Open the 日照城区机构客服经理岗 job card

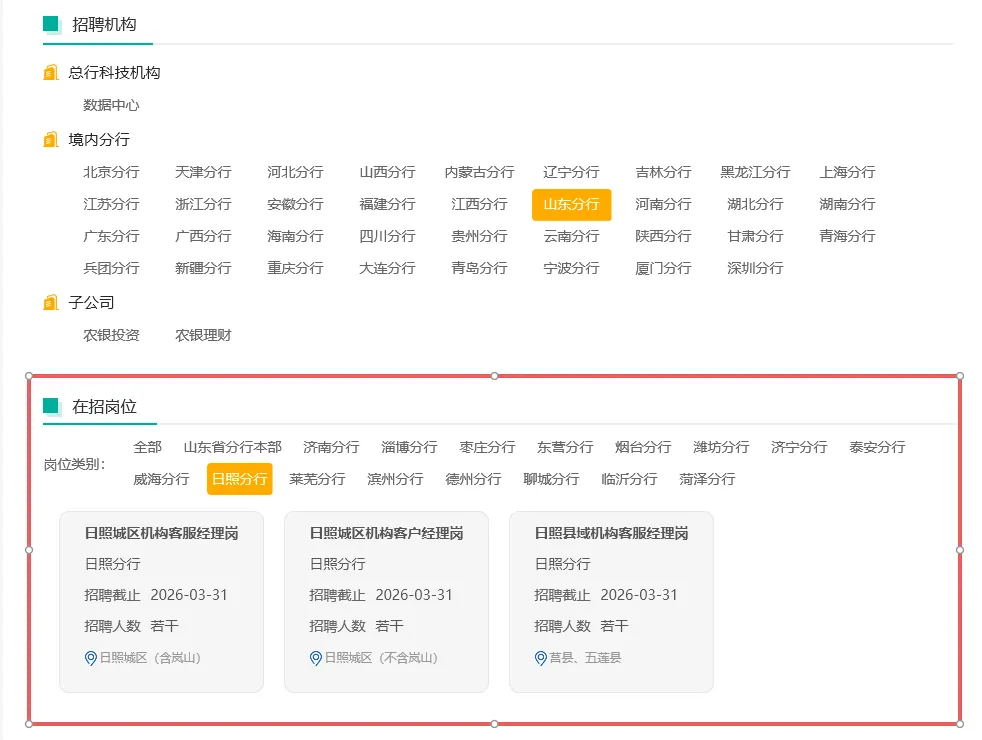pyautogui.click(x=161, y=600)
